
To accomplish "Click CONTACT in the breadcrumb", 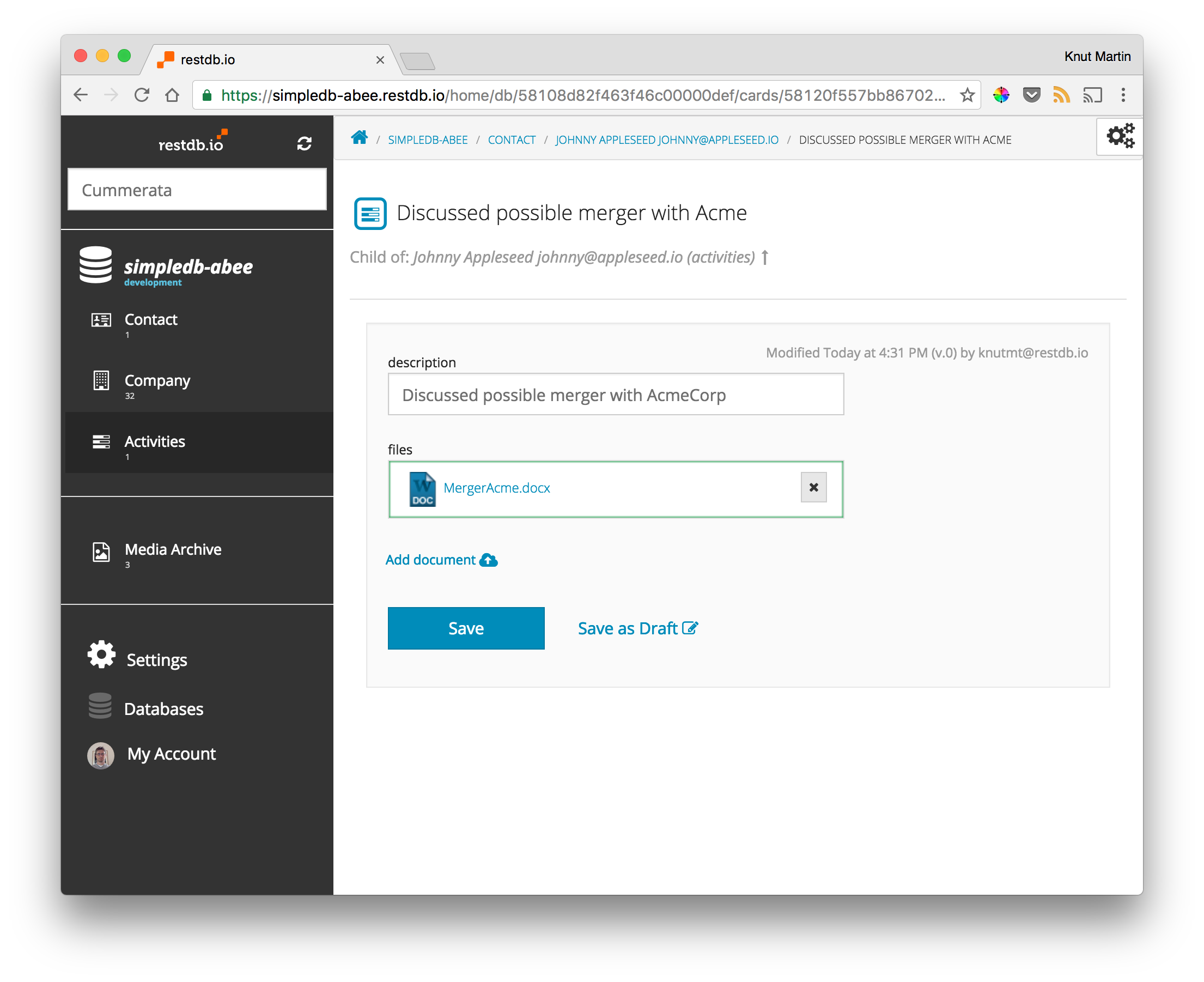I will pyautogui.click(x=511, y=140).
